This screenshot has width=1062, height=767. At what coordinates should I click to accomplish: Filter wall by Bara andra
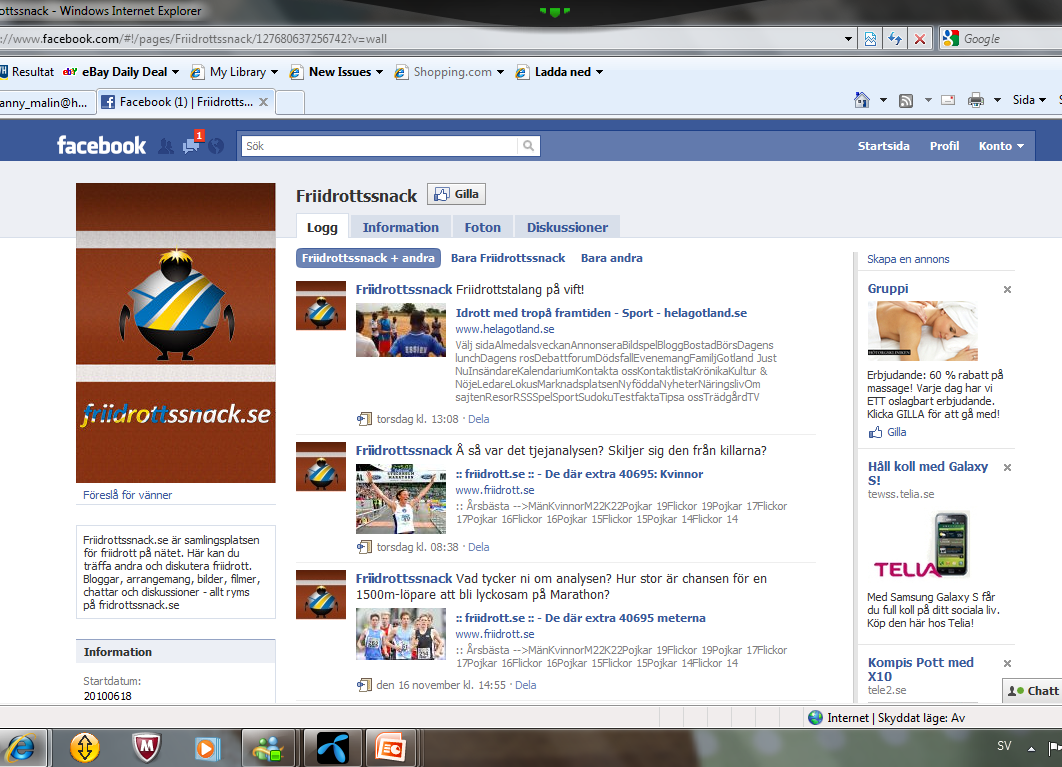[612, 258]
